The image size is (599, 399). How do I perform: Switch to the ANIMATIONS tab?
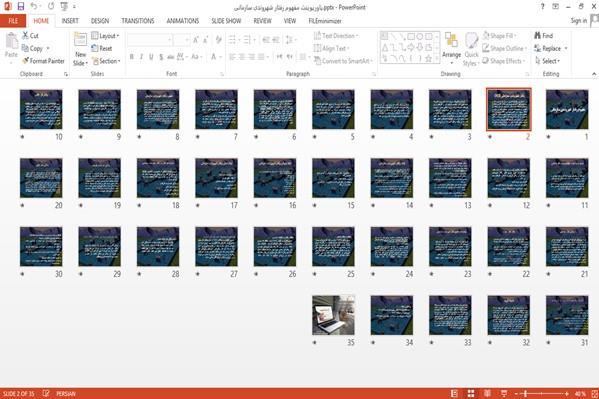(183, 21)
